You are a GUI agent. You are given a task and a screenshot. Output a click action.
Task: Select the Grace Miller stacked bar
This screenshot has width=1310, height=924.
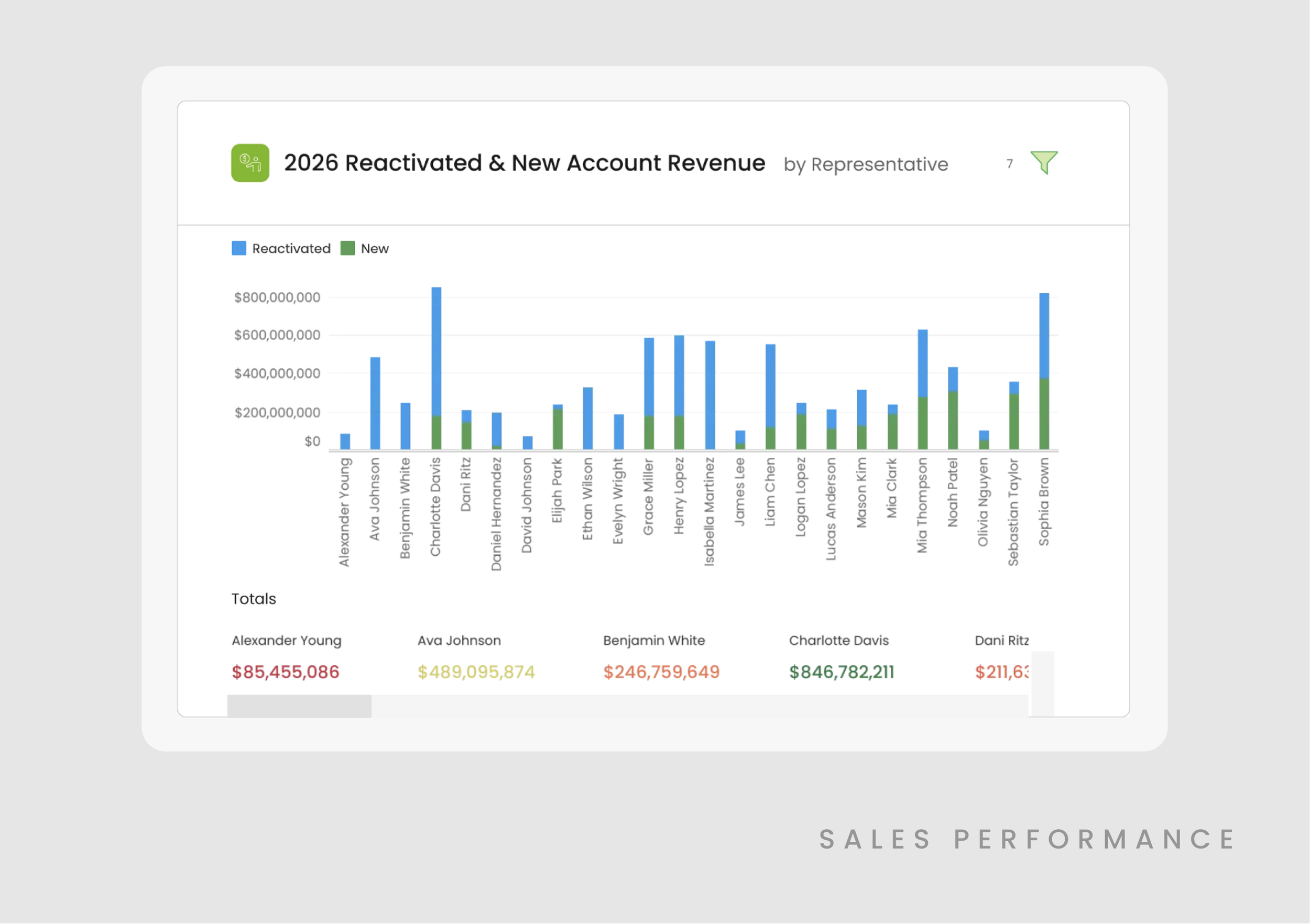pyautogui.click(x=649, y=393)
